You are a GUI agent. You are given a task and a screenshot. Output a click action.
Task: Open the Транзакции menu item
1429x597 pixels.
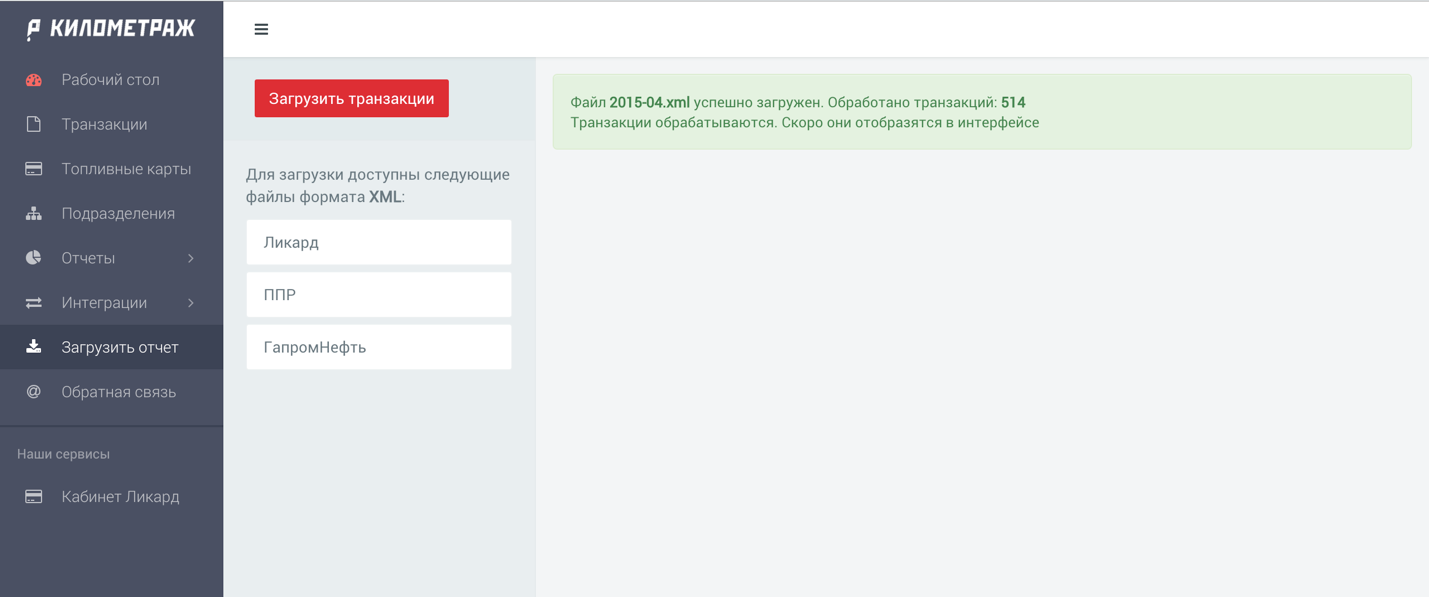coord(104,124)
